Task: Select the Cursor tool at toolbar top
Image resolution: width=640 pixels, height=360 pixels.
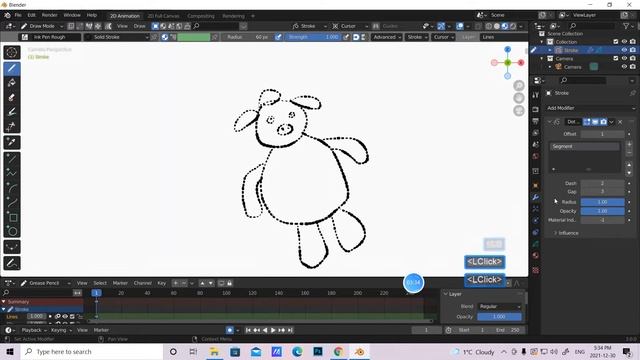Action: click(12, 52)
